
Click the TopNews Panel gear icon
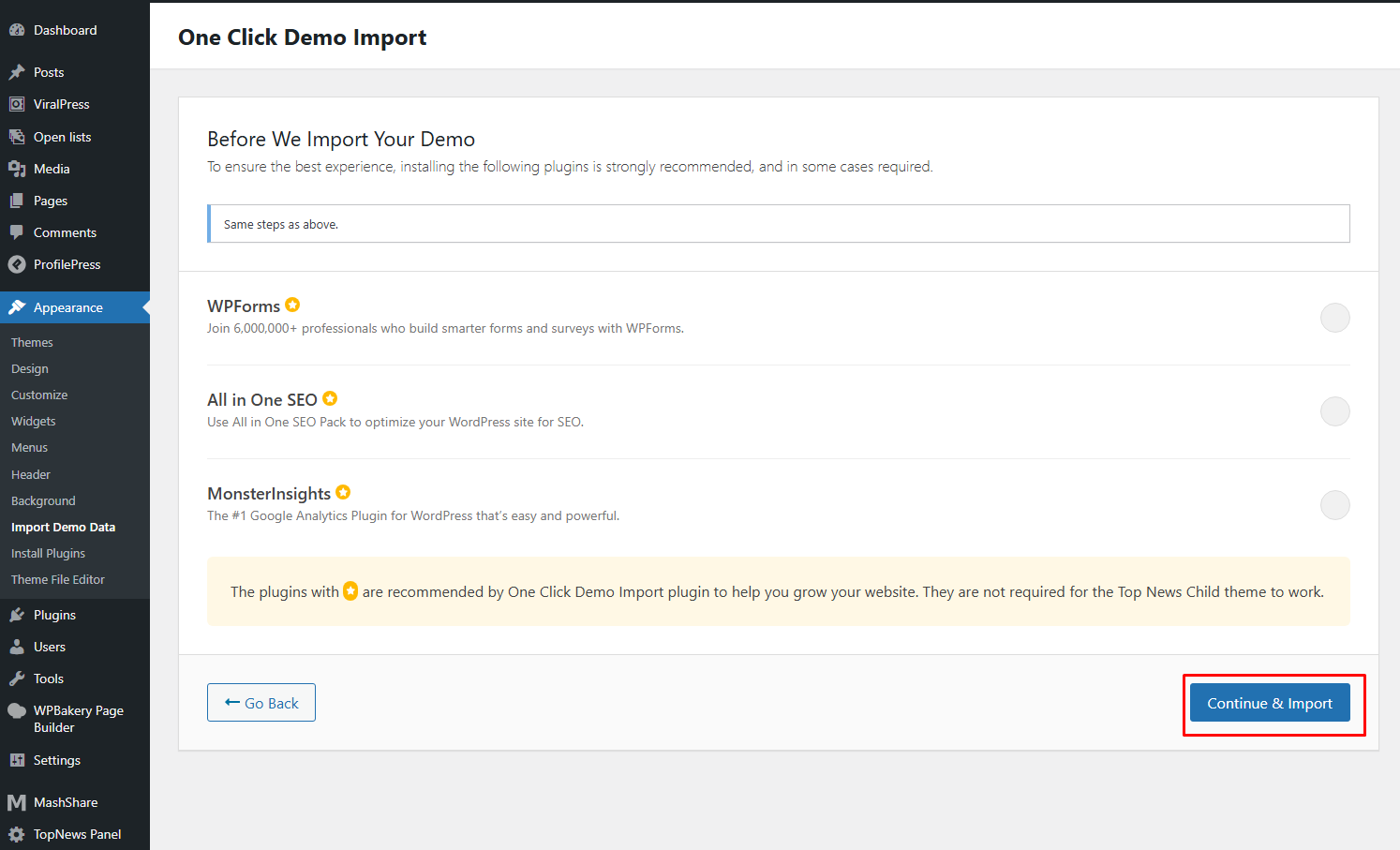(17, 834)
